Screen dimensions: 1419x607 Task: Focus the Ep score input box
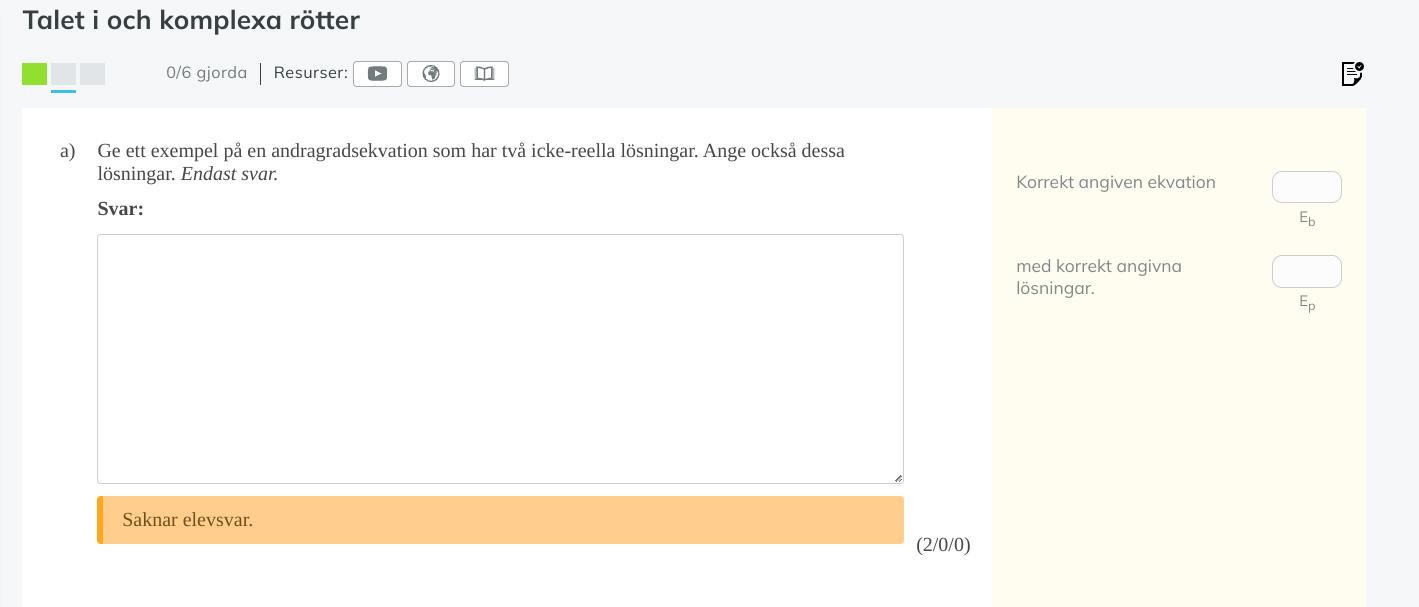[x=1306, y=272]
